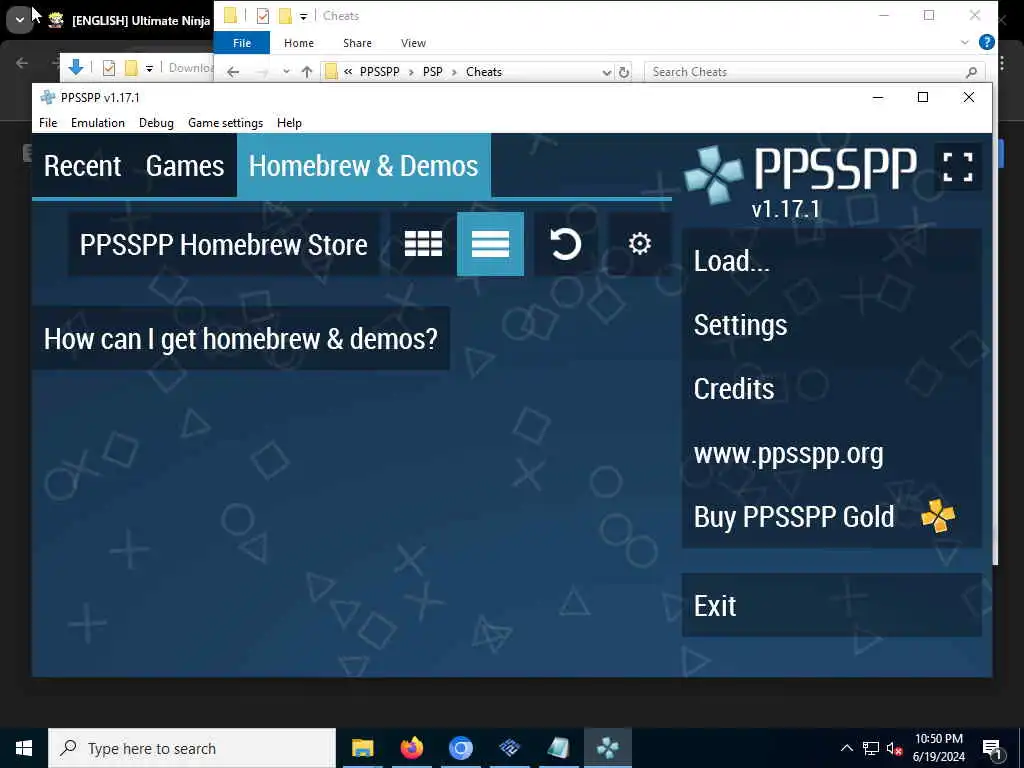Screen dimensions: 1024x768
Task: Click properties checkmark icon in Cheats title bar
Action: 263,16
